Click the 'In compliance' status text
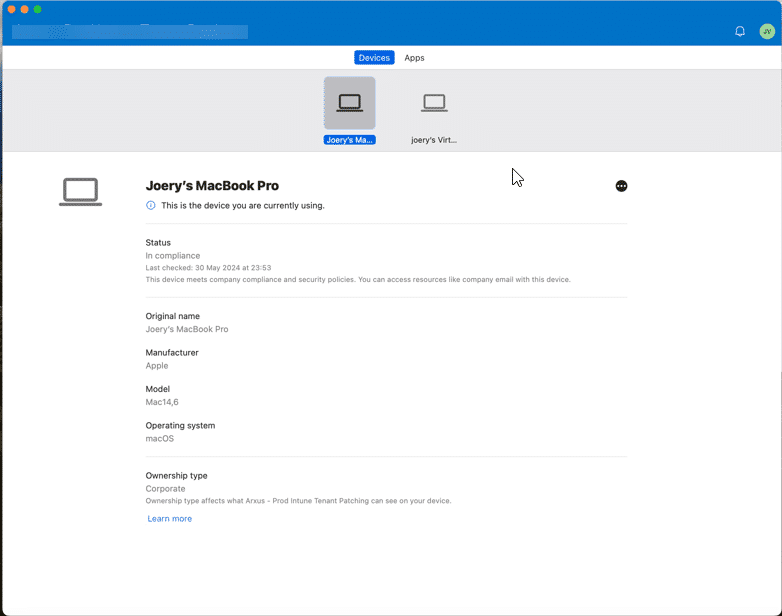Image resolution: width=782 pixels, height=616 pixels. pos(173,255)
